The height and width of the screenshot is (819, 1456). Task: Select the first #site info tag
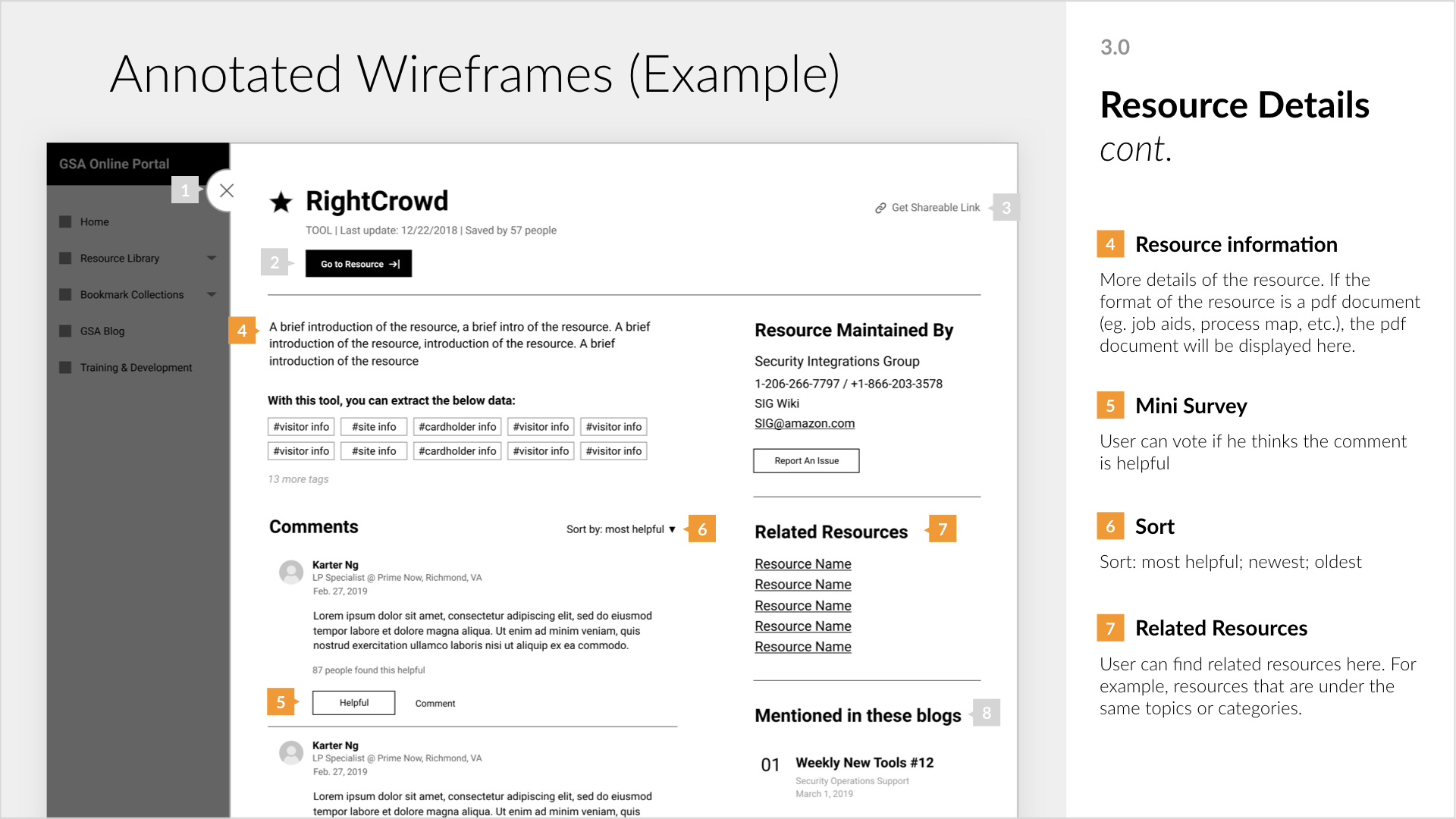(374, 427)
